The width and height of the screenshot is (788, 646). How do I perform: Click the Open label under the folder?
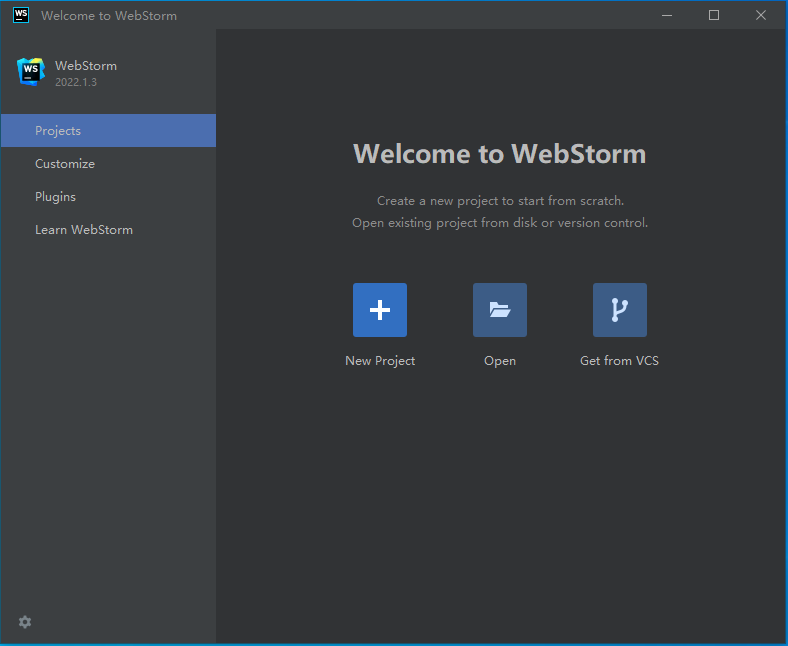pyautogui.click(x=500, y=361)
